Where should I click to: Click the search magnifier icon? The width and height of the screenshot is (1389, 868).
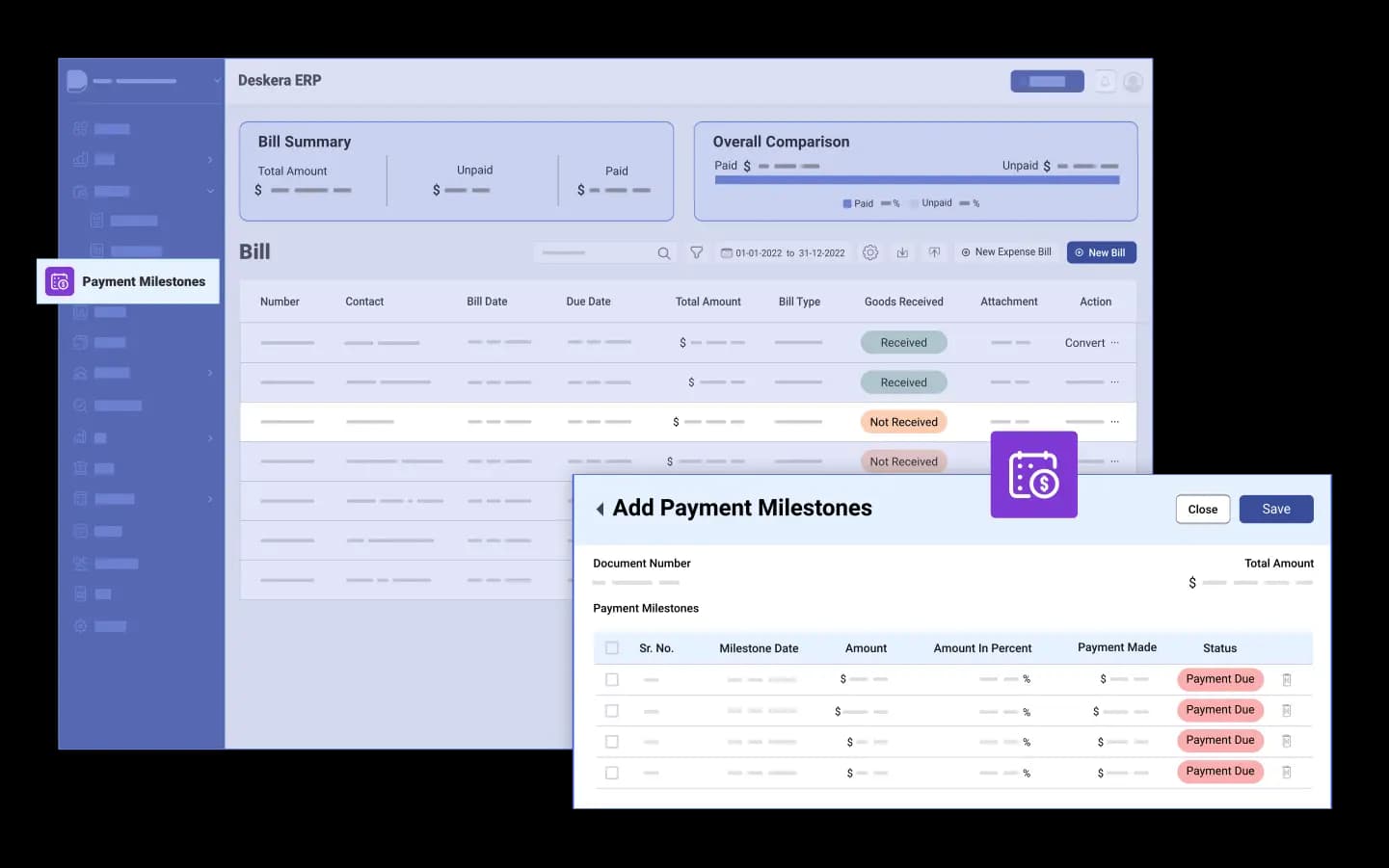point(664,253)
